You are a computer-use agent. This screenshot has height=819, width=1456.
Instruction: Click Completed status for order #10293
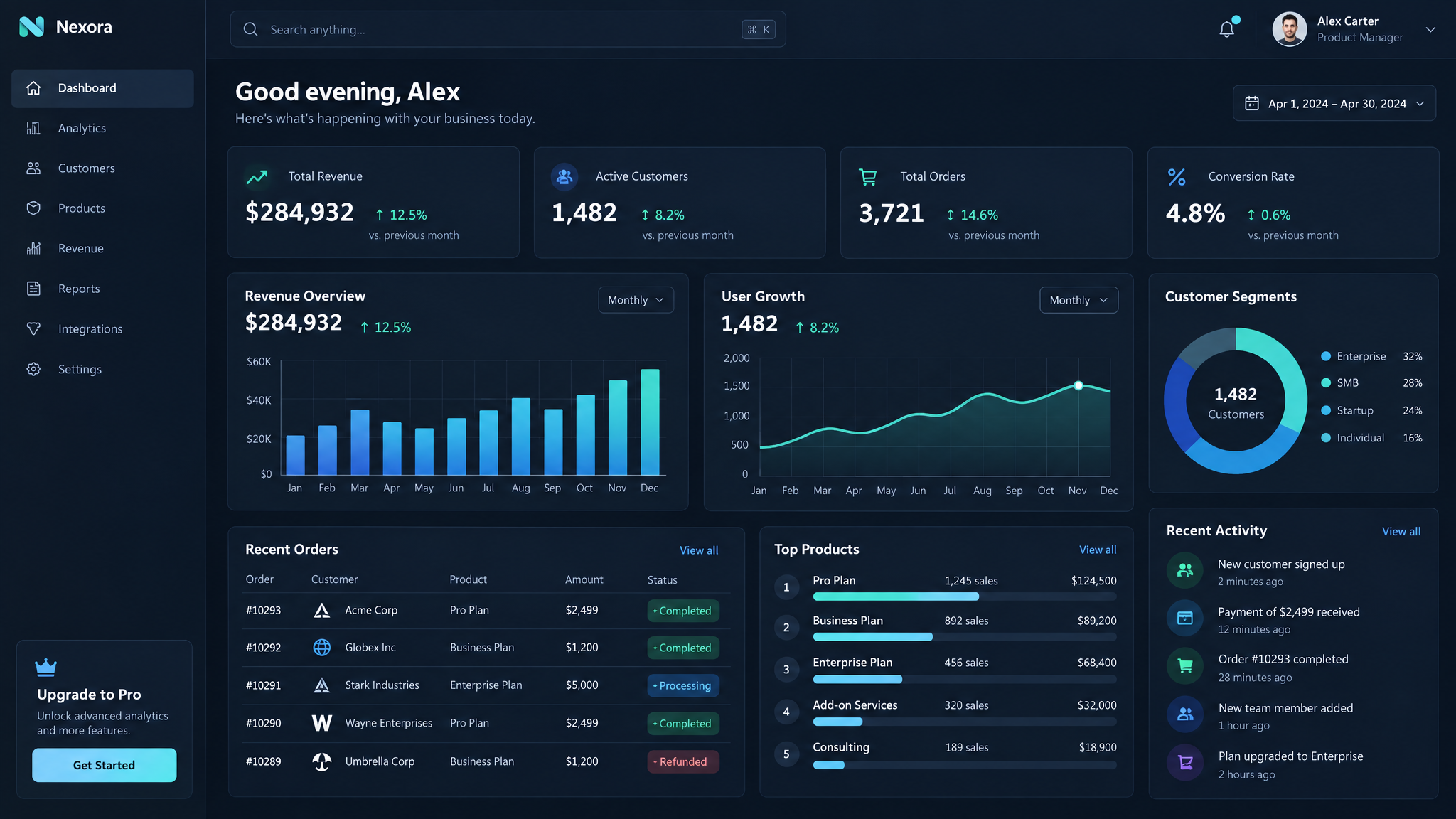tap(683, 611)
